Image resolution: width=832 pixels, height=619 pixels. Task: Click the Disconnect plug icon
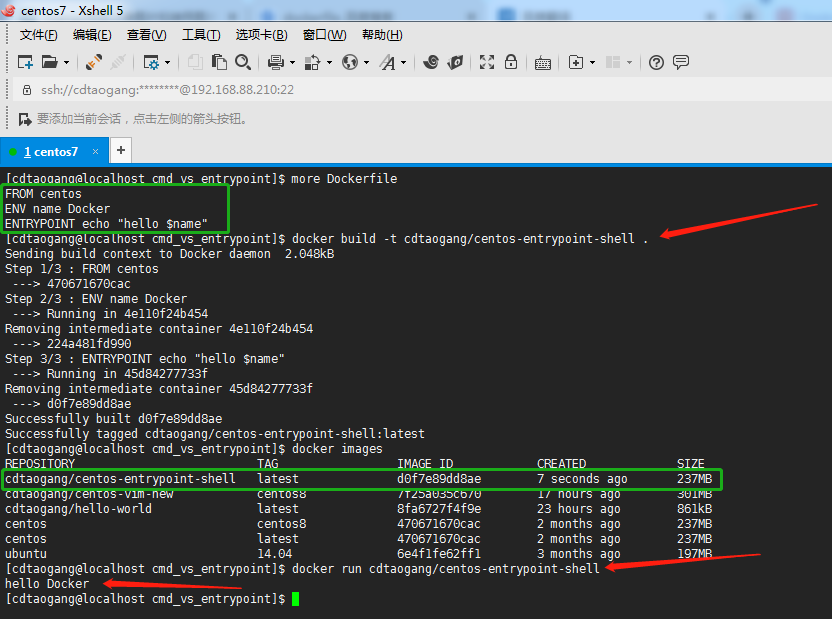tap(118, 62)
